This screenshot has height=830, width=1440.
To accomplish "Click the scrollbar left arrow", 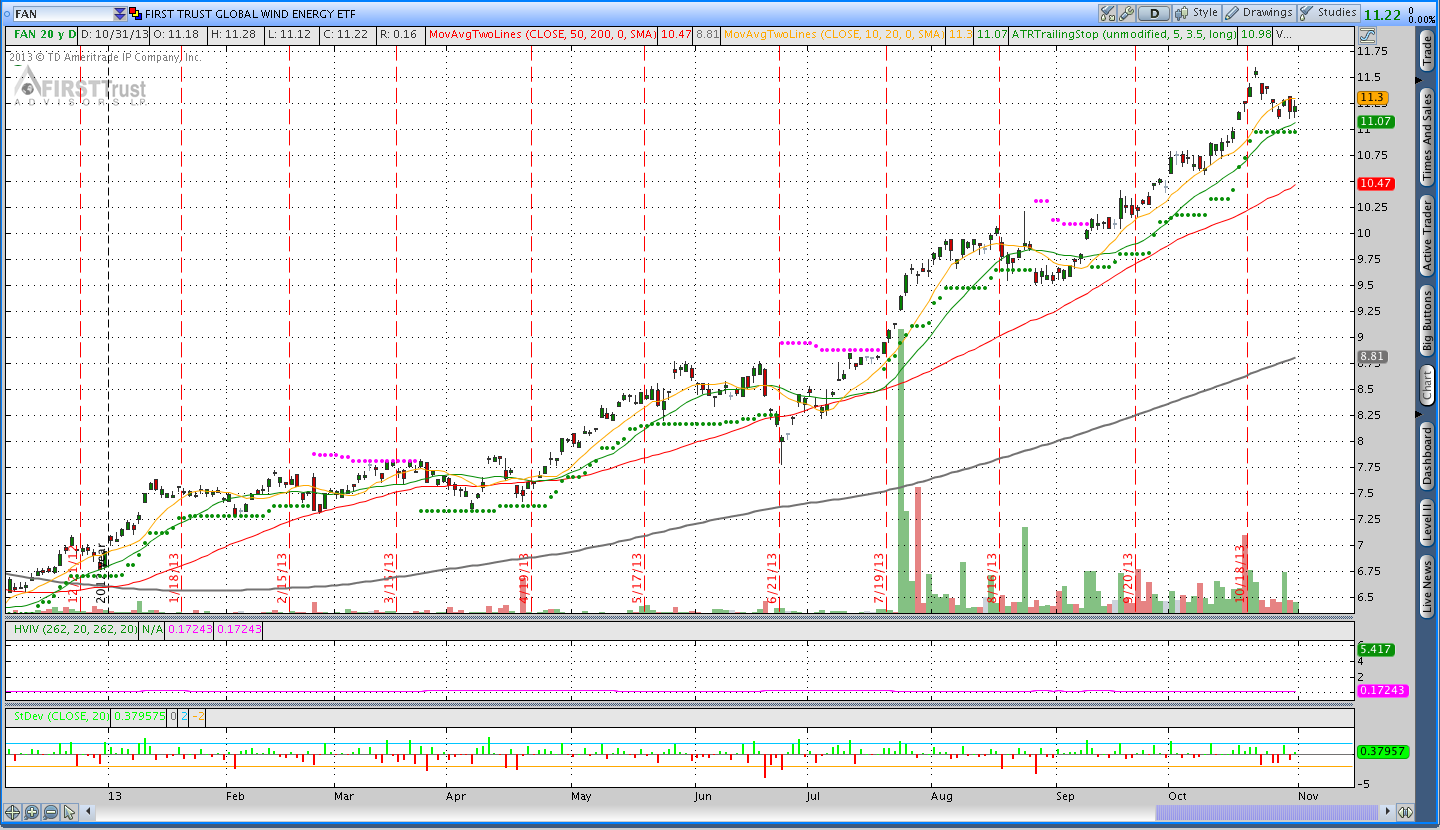I will (88, 812).
